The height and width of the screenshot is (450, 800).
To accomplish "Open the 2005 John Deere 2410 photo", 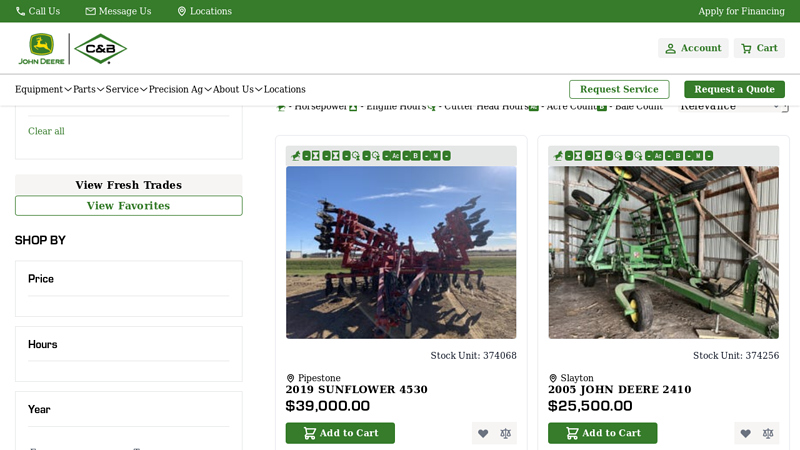I will coord(663,252).
